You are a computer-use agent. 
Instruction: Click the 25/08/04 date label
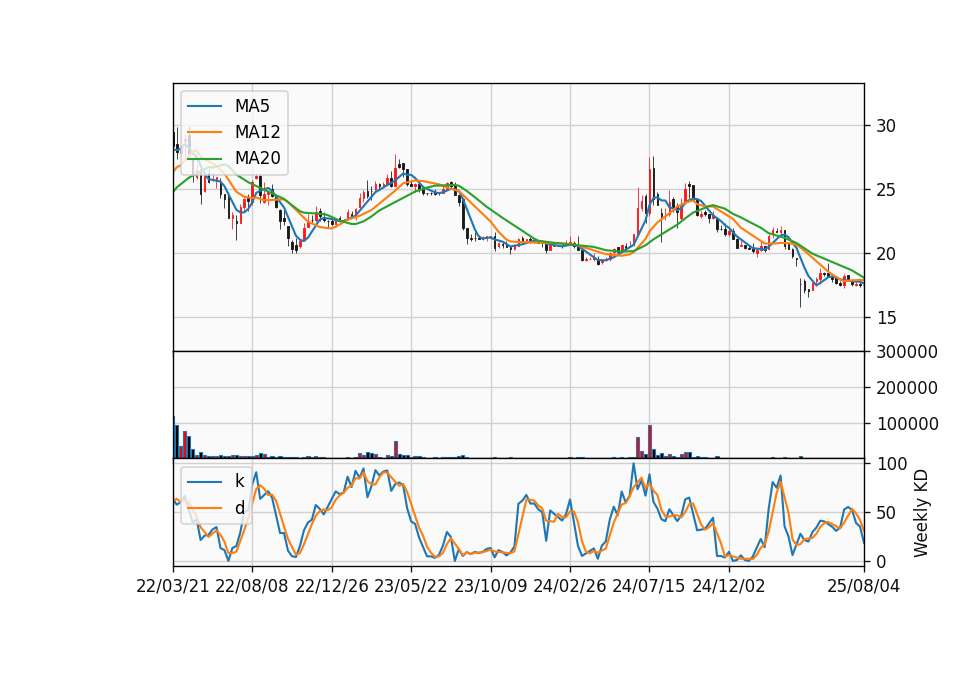point(863,586)
